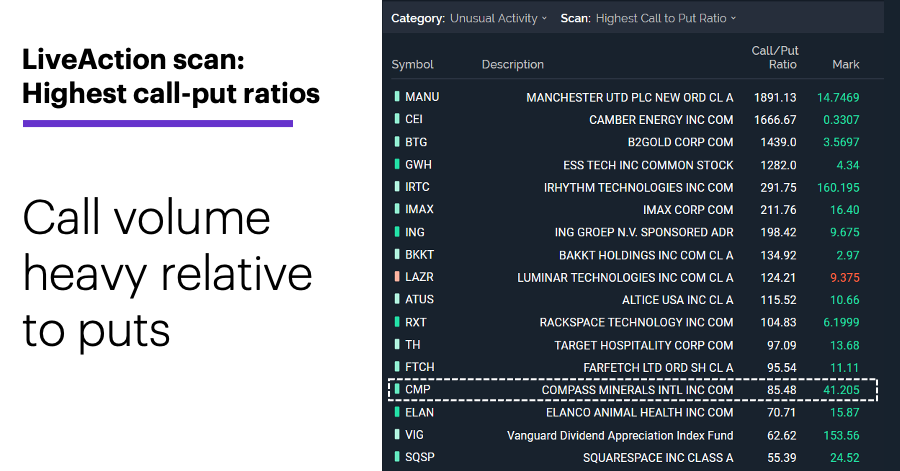Select the RXT ticker symbol

tap(416, 322)
